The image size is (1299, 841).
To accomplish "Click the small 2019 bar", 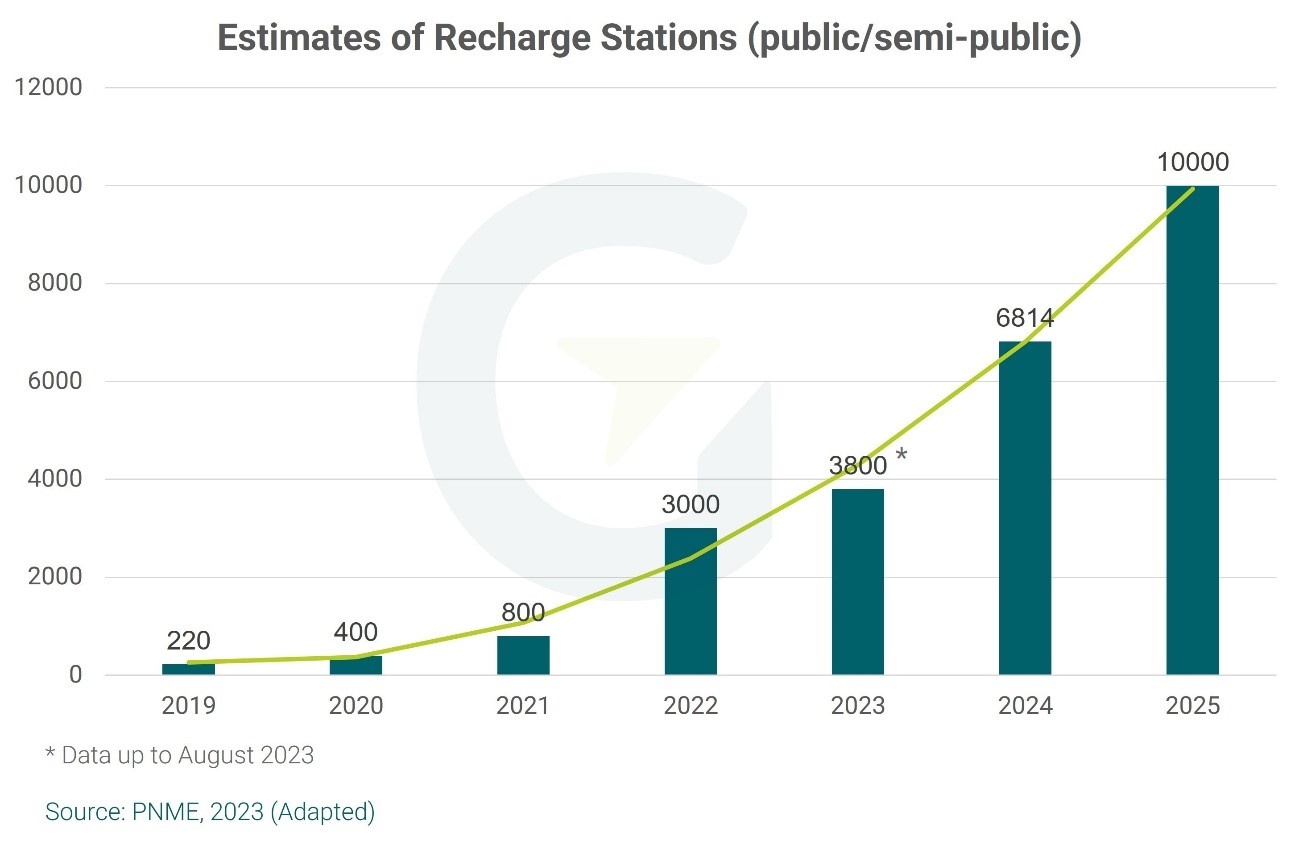I will [x=189, y=669].
